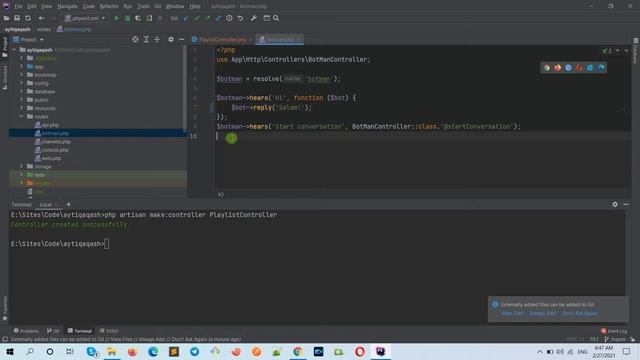Open in Chrome from browser popup

pos(547,68)
